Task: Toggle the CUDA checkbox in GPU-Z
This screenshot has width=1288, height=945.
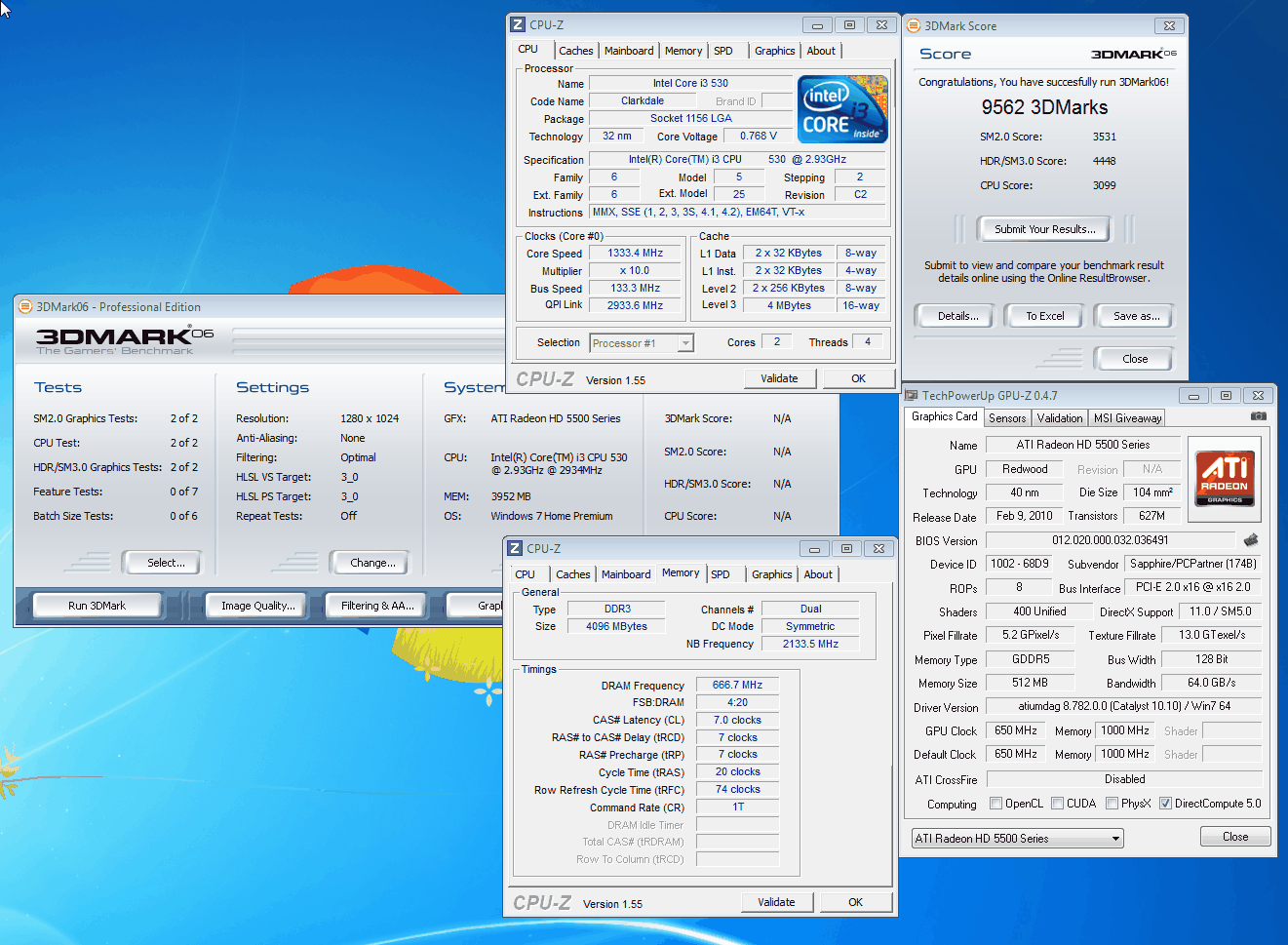Action: (x=1057, y=804)
